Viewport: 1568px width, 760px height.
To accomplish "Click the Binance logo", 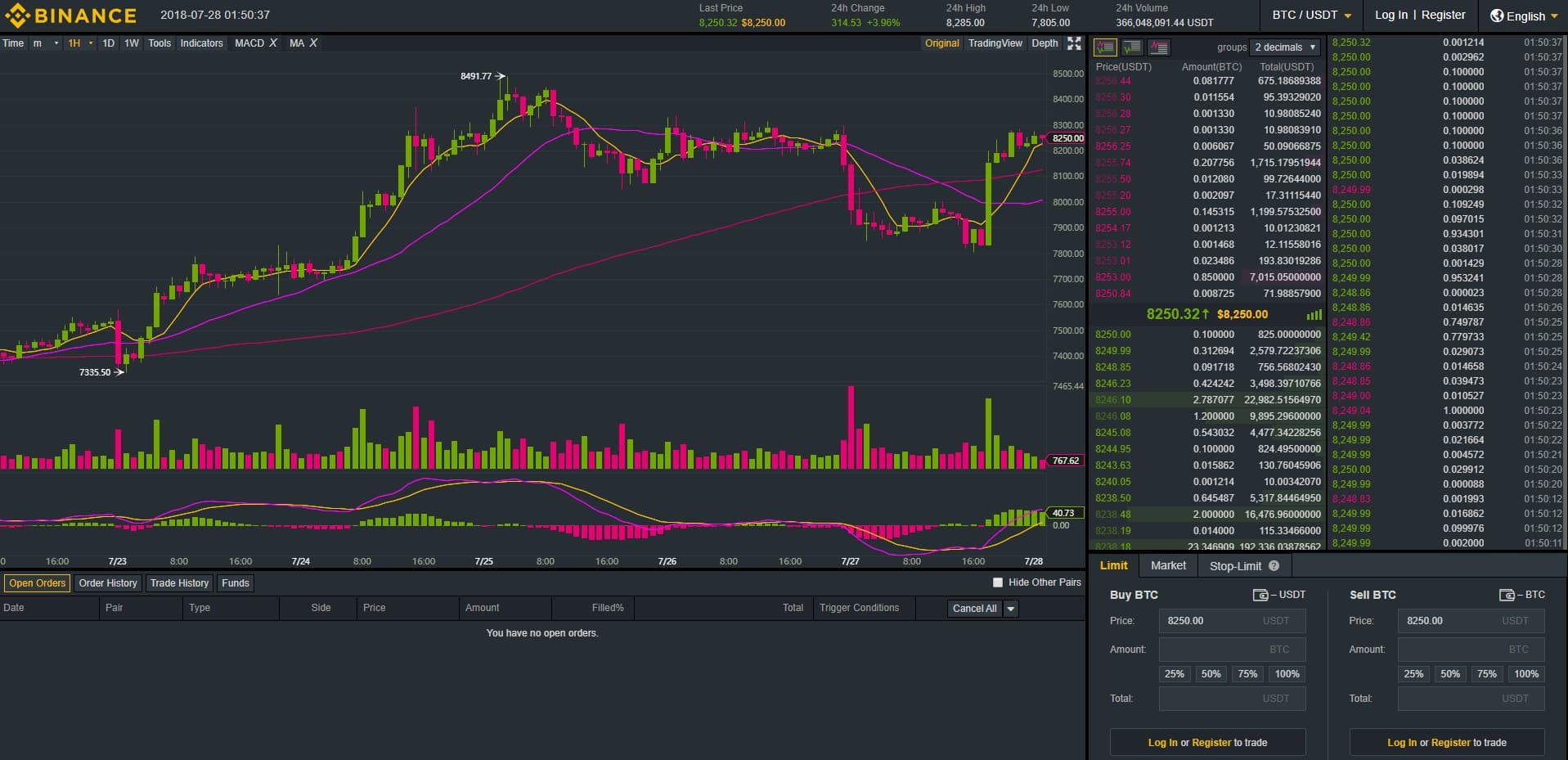I will point(71,16).
